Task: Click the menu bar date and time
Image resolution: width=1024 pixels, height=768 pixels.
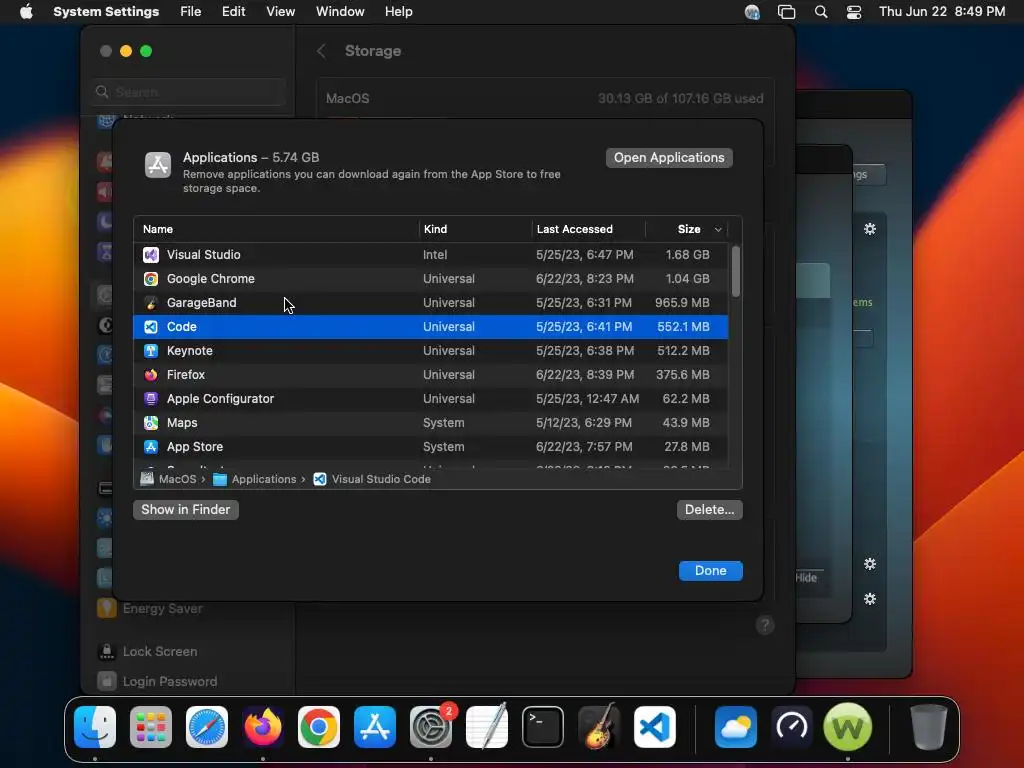Action: [942, 12]
